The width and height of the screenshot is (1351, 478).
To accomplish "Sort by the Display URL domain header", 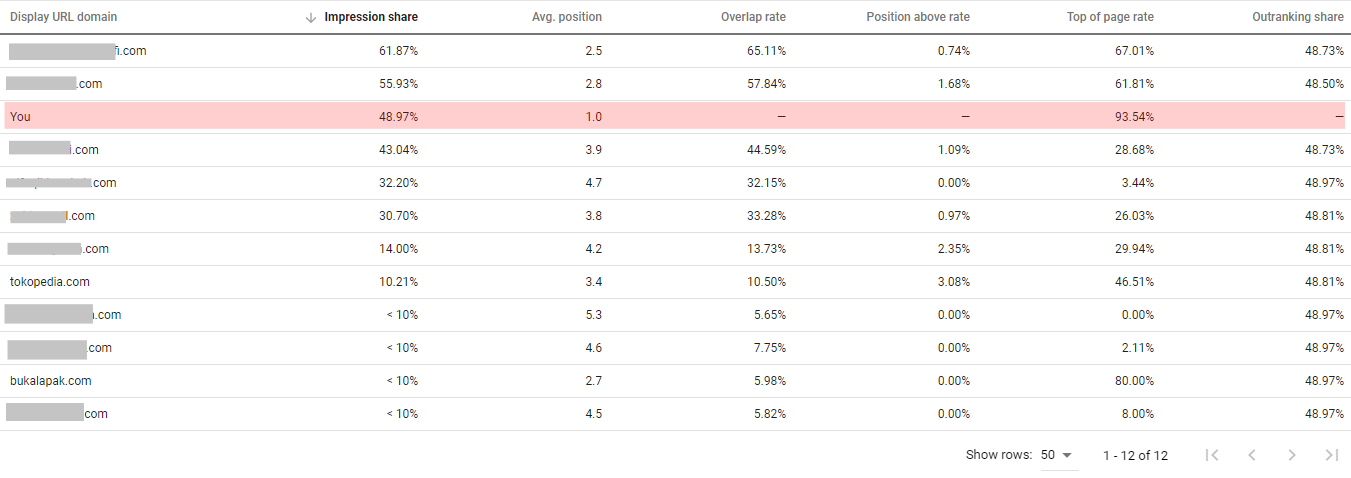I will [x=63, y=17].
